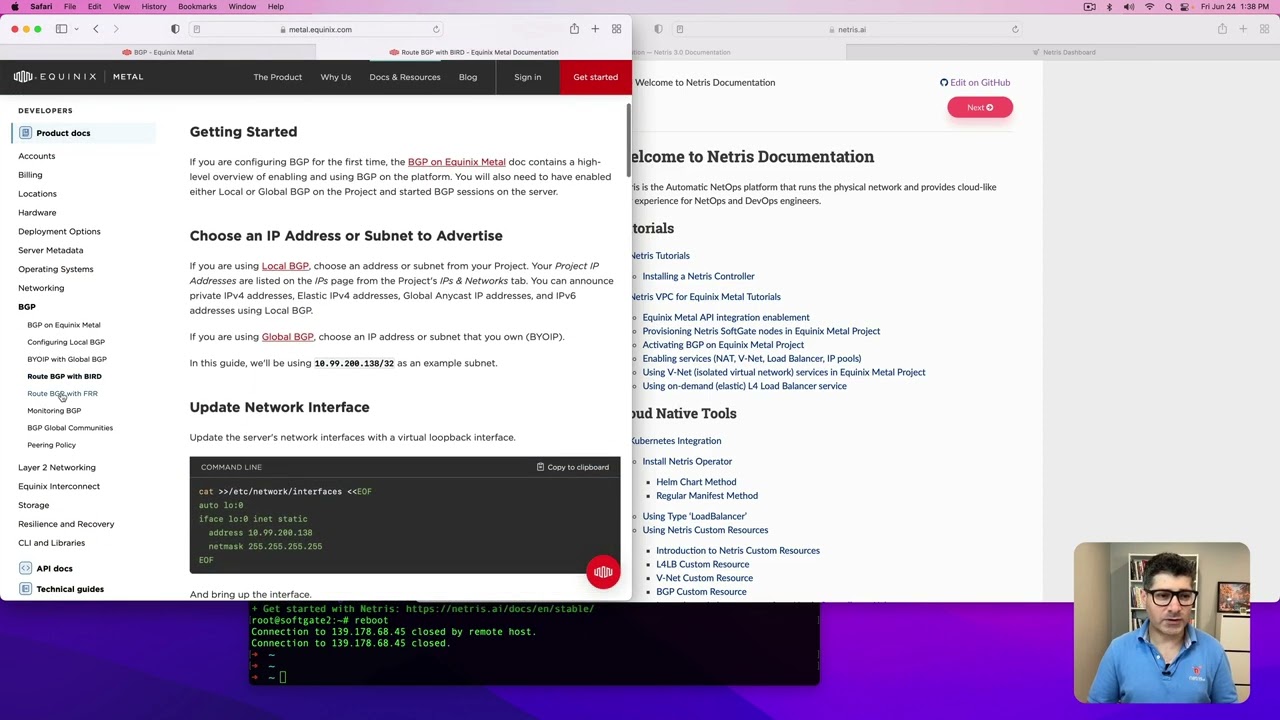The width and height of the screenshot is (1280, 720).
Task: Follow the Local BGP link
Action: click(285, 266)
